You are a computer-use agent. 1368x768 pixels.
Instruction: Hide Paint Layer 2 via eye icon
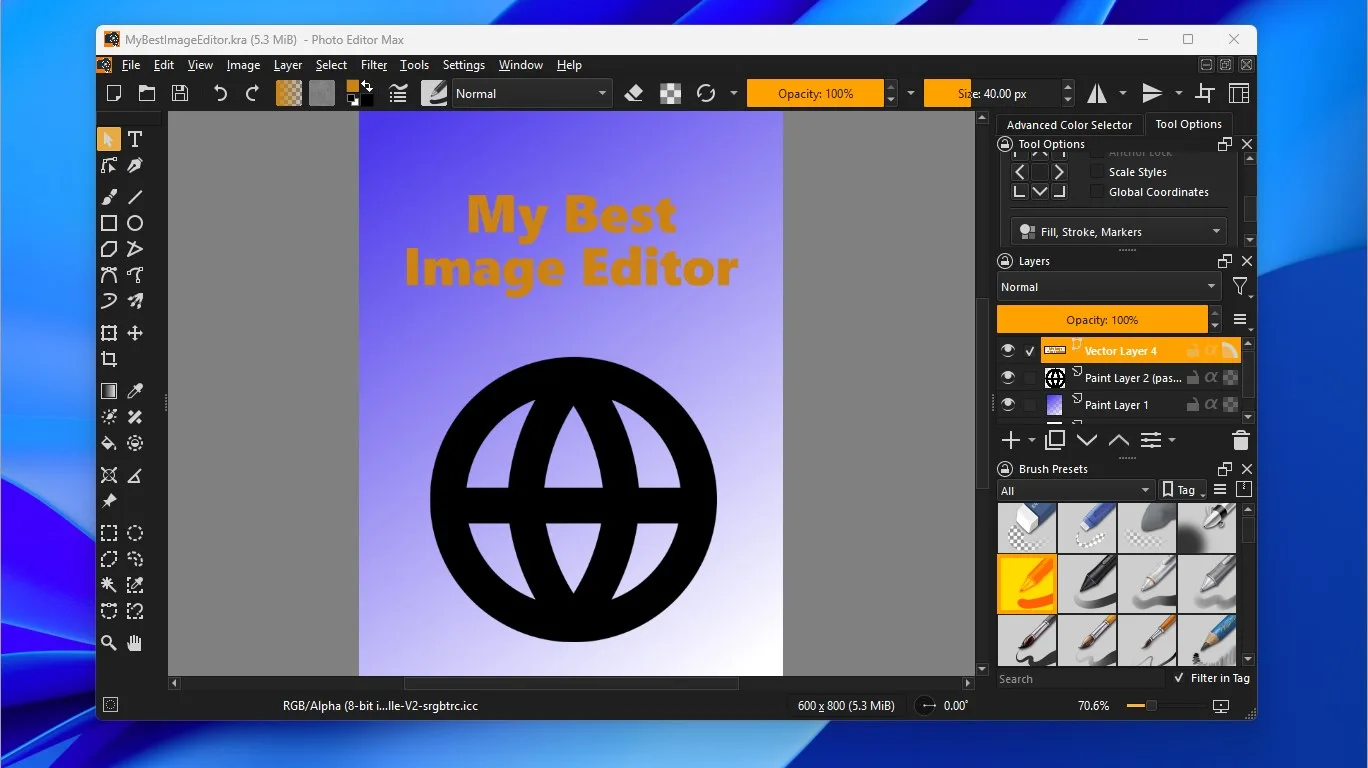point(1008,378)
